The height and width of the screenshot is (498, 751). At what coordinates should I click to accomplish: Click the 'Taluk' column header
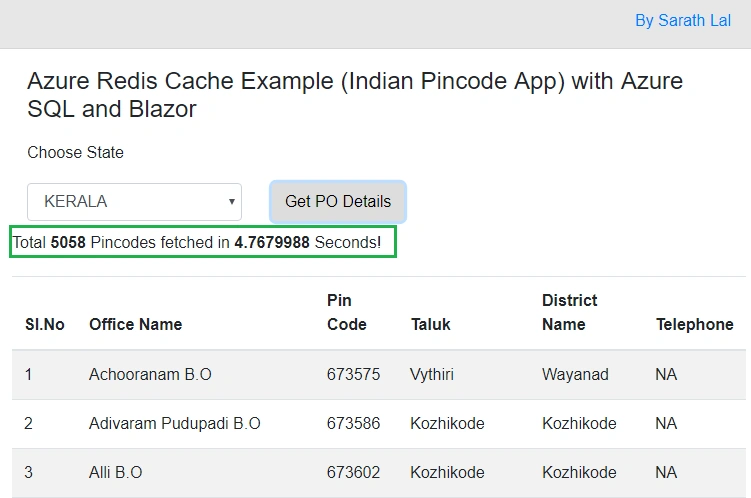(x=431, y=324)
